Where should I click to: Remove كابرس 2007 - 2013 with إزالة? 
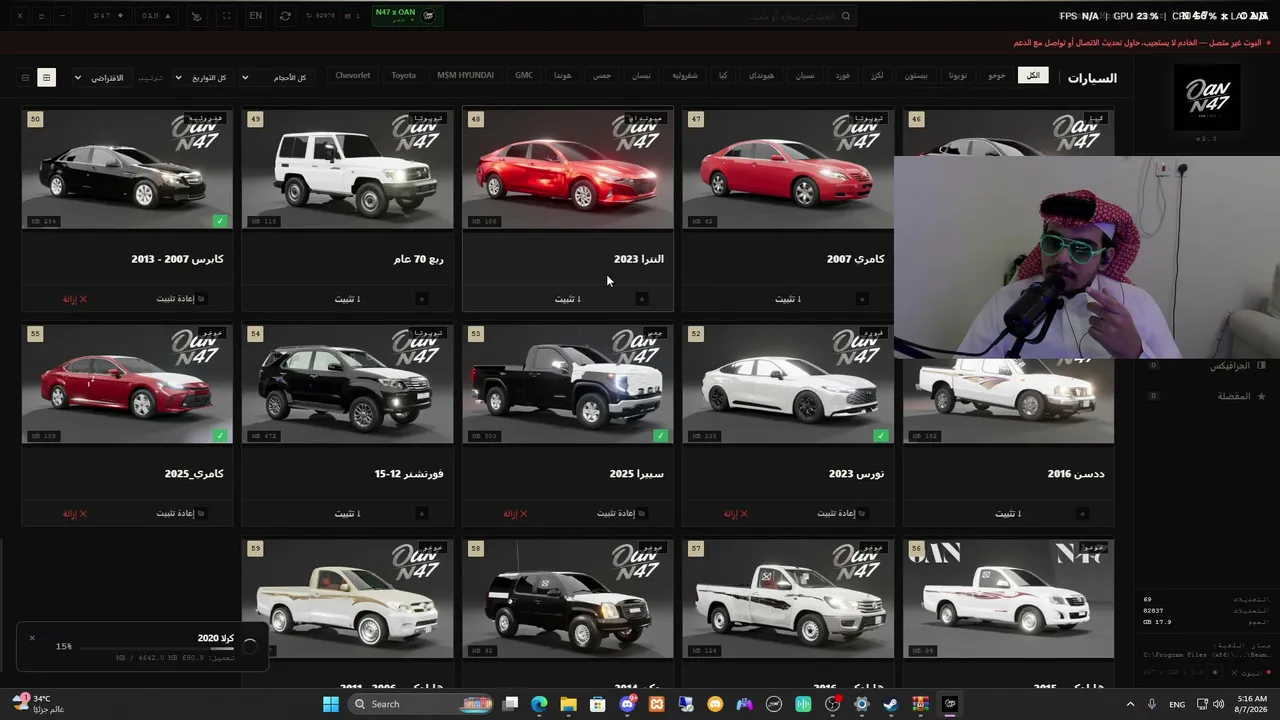point(75,299)
